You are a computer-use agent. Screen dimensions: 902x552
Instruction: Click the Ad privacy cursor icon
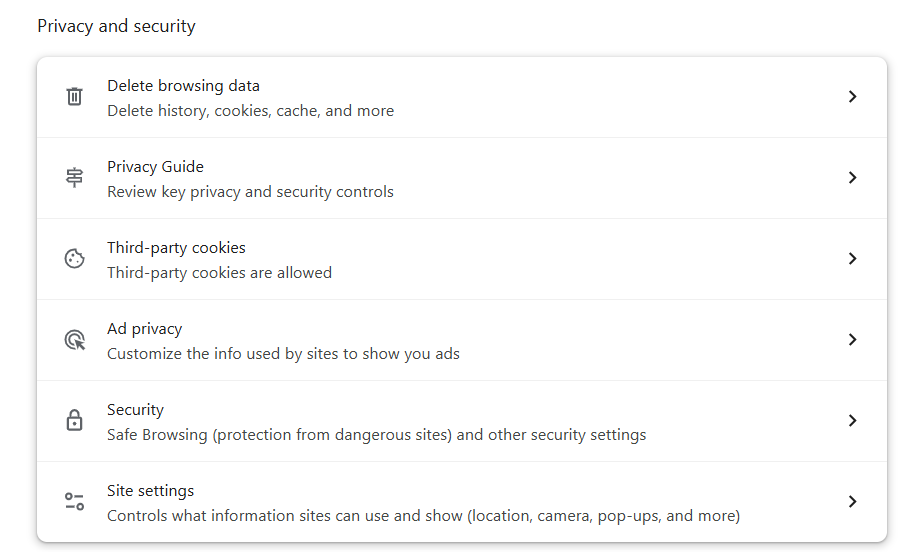tap(74, 340)
